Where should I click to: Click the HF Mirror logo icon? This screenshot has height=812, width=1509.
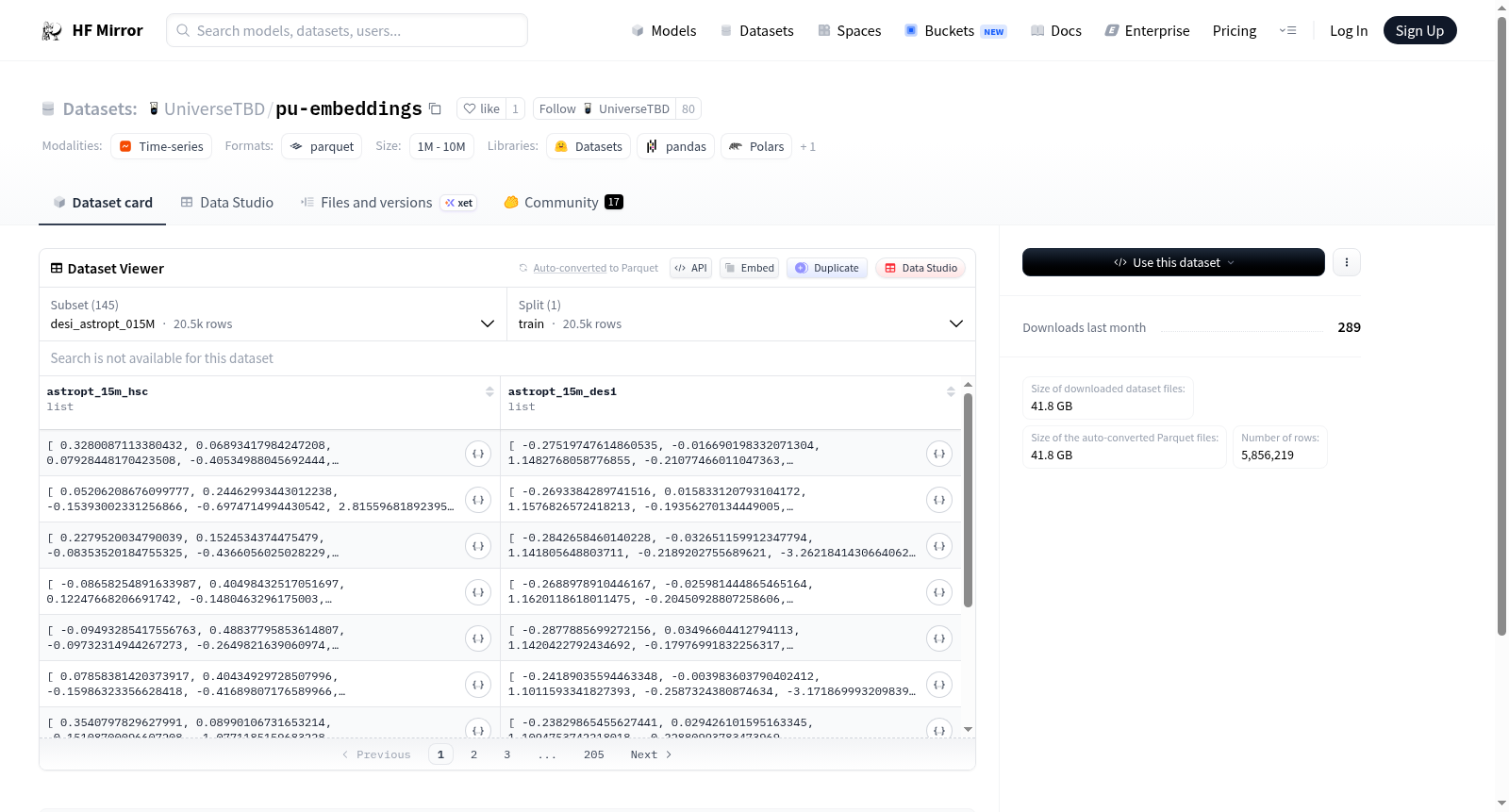(x=52, y=30)
